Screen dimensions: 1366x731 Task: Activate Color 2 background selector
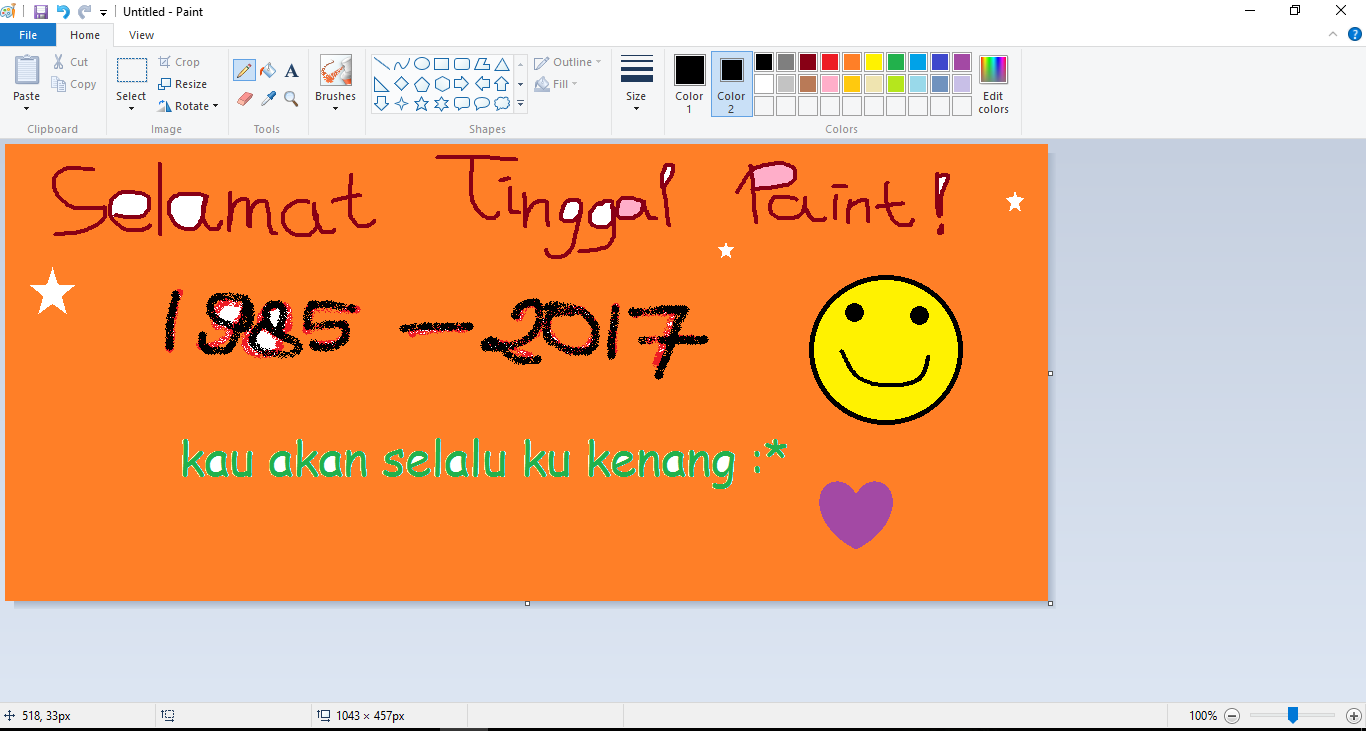(x=731, y=84)
